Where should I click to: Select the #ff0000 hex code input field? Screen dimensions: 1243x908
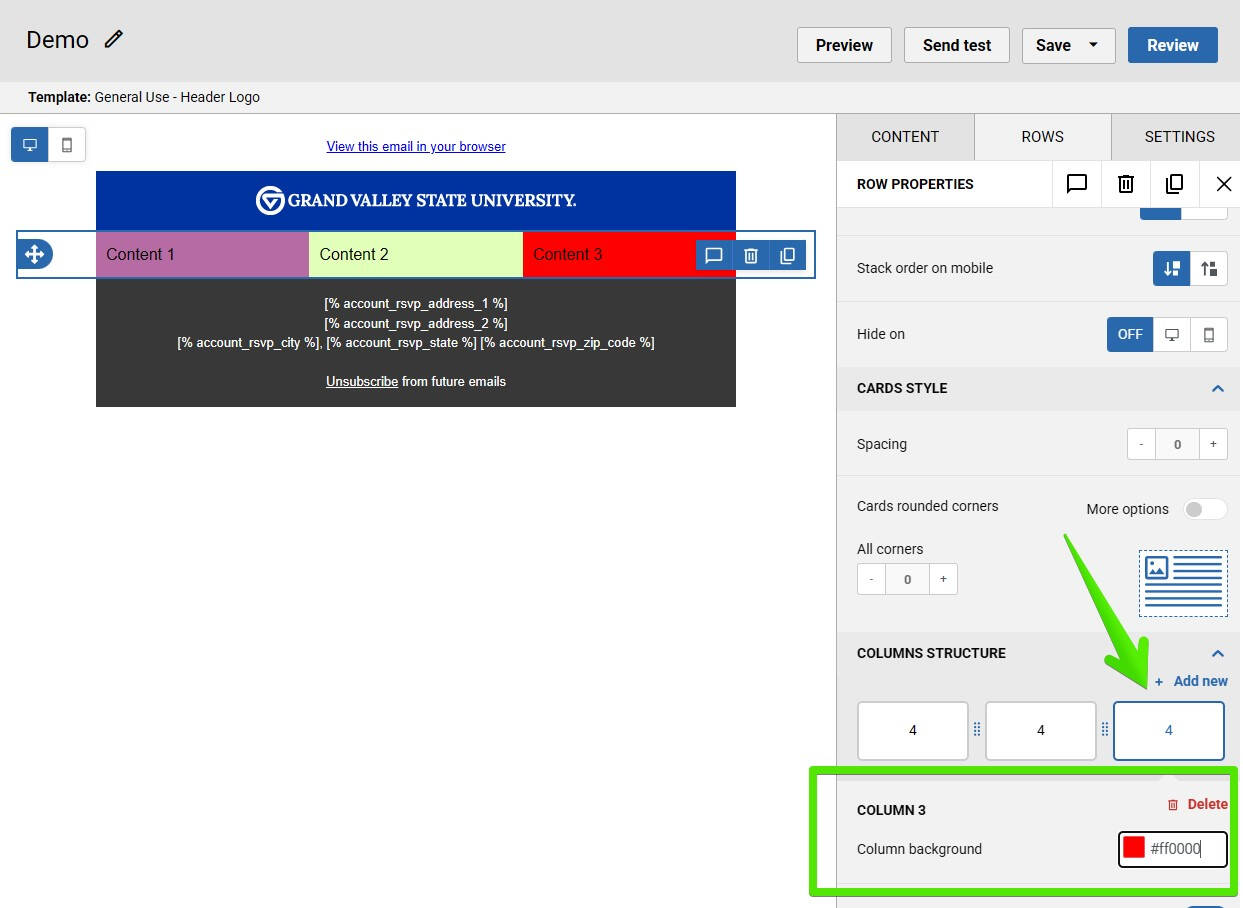(1190, 848)
